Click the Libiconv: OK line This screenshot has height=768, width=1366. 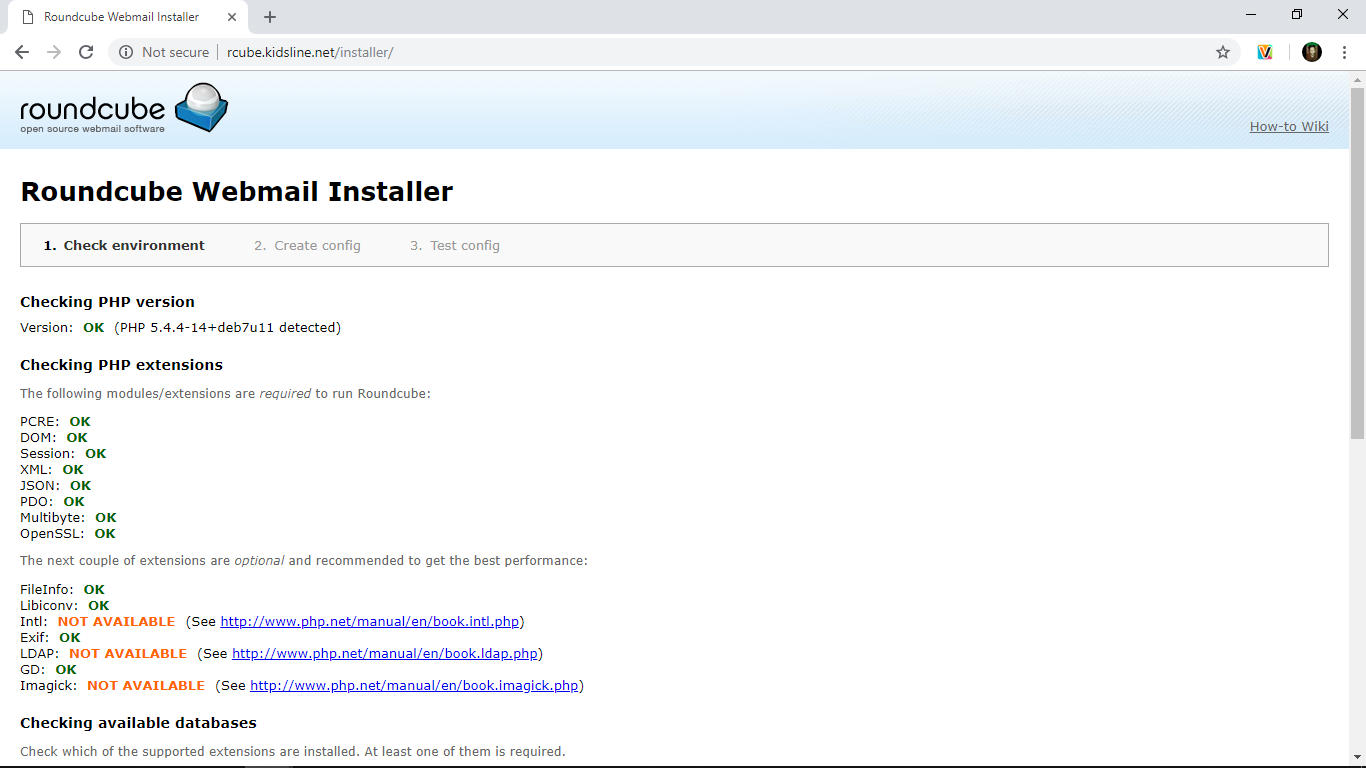point(65,605)
